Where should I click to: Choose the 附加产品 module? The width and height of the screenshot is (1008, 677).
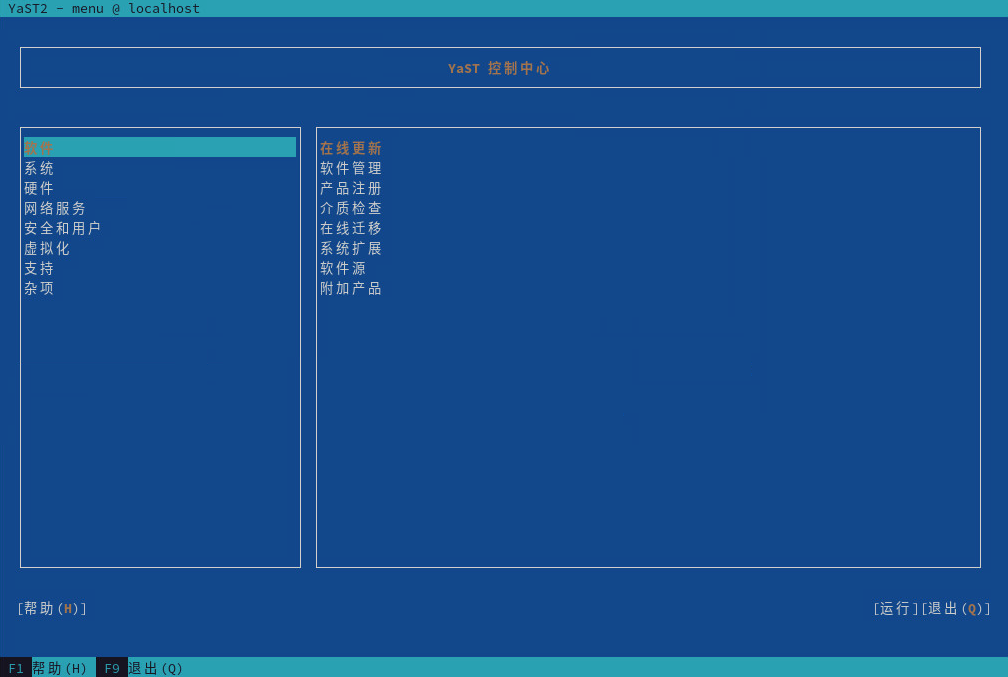click(351, 288)
